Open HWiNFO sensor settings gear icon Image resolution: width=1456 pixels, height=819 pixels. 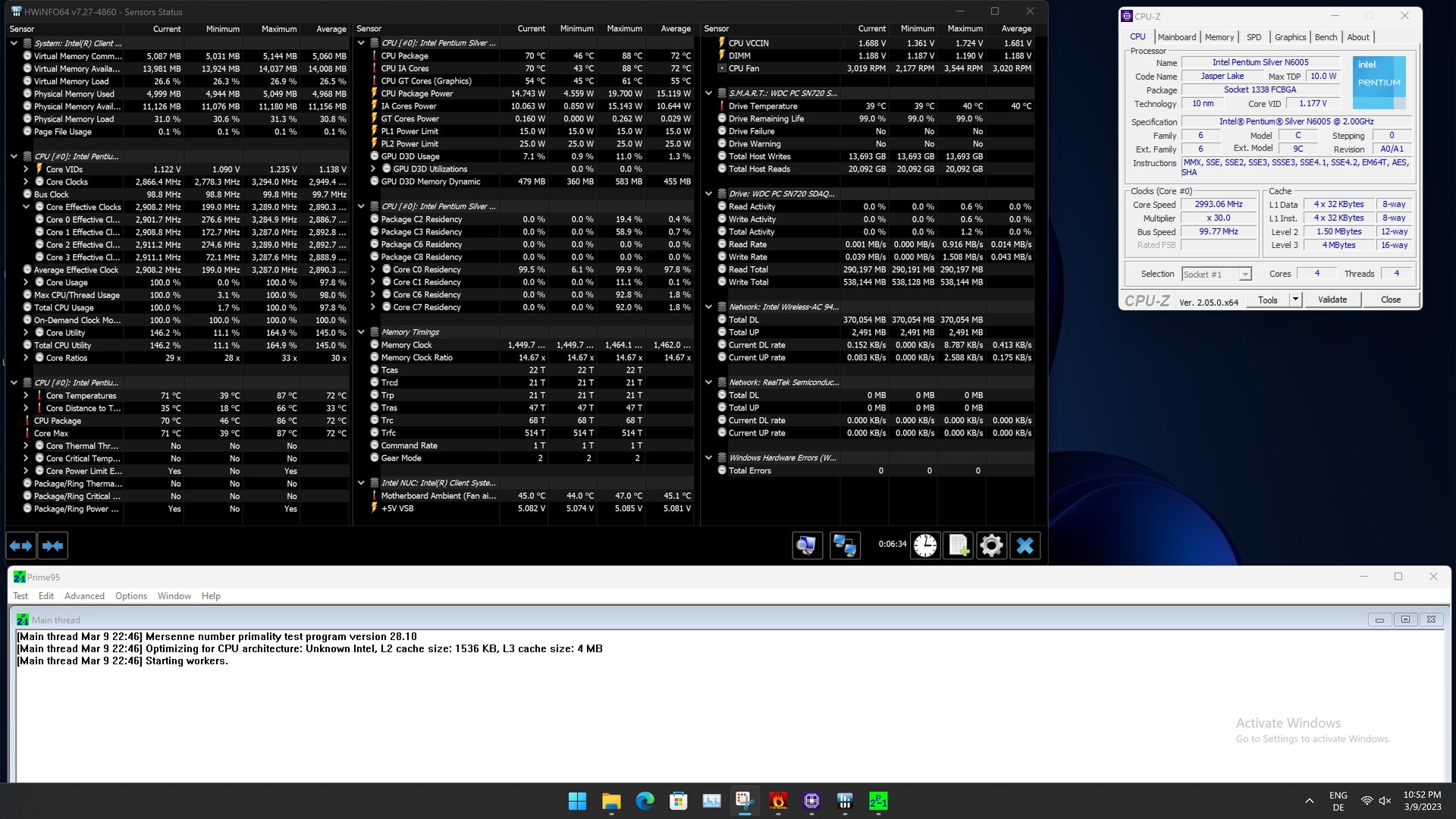click(991, 545)
